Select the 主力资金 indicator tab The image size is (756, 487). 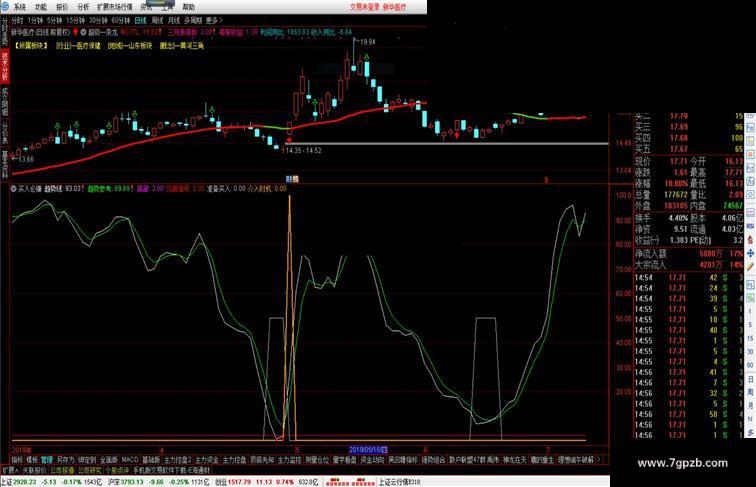click(207, 460)
